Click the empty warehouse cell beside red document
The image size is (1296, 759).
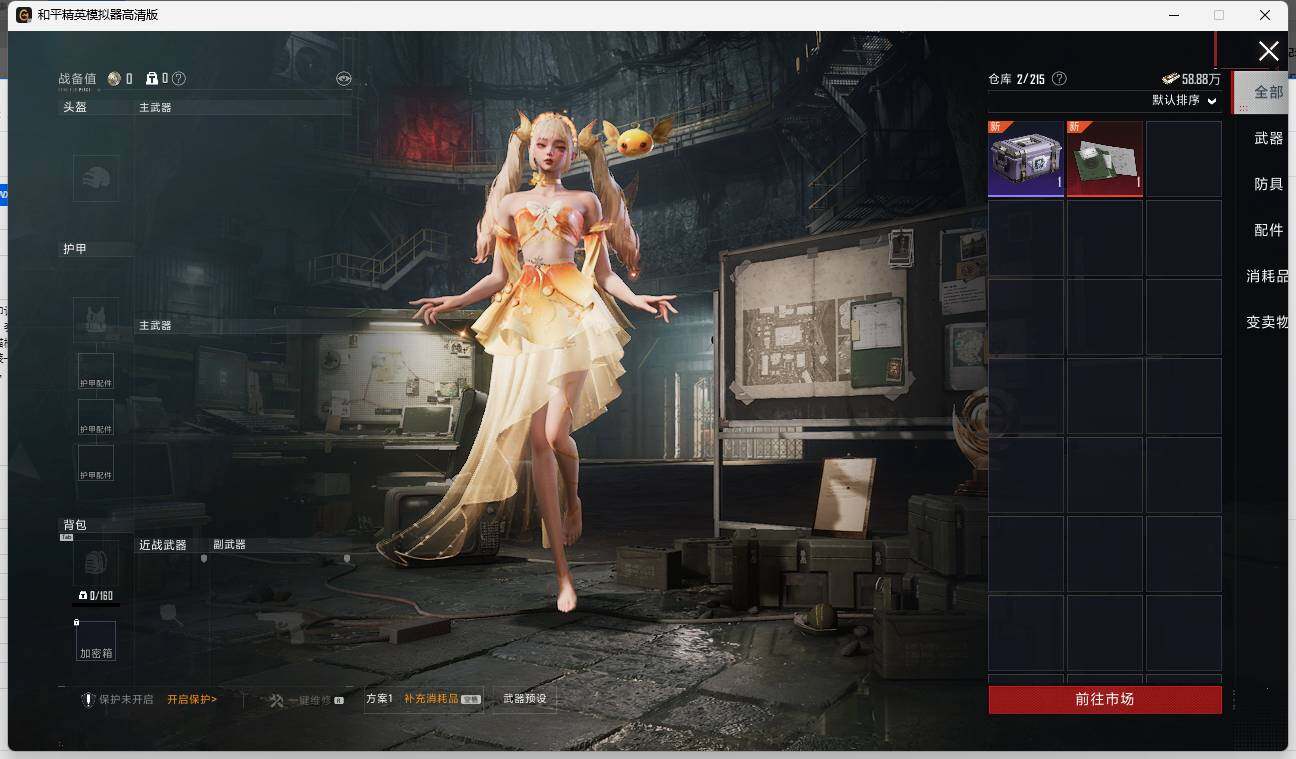tap(1184, 158)
